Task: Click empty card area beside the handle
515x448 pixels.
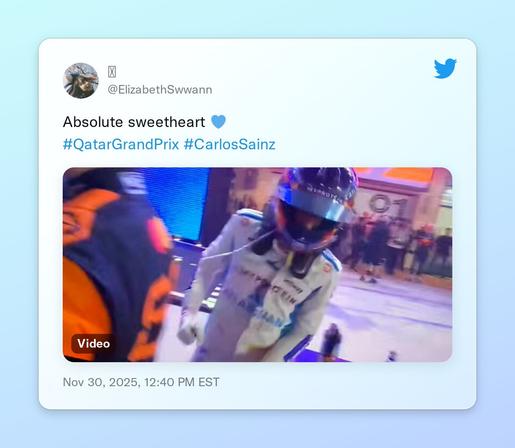Action: click(x=317, y=82)
